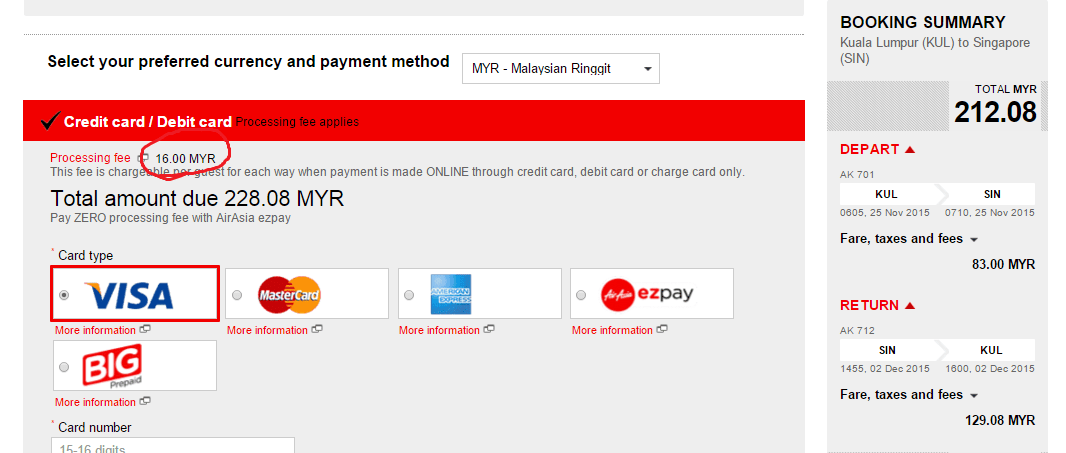
Task: Click the AirAsia ezpay logo
Action: tap(647, 295)
